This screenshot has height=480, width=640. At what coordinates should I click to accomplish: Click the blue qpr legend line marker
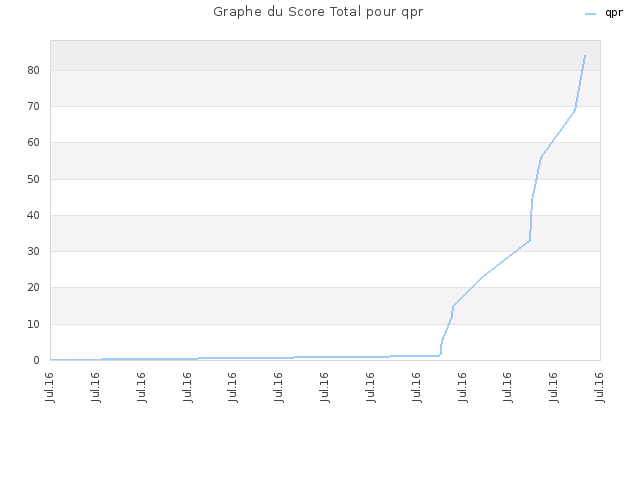[590, 14]
